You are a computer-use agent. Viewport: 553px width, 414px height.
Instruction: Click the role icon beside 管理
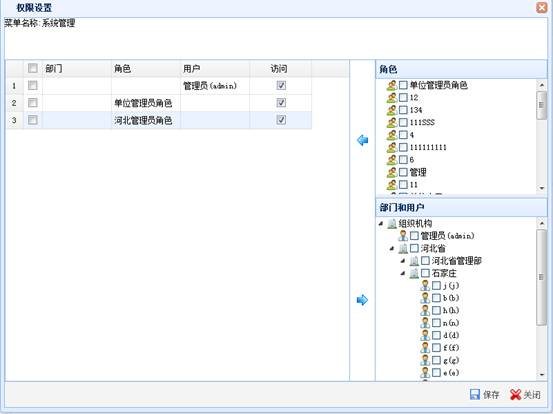(x=391, y=172)
